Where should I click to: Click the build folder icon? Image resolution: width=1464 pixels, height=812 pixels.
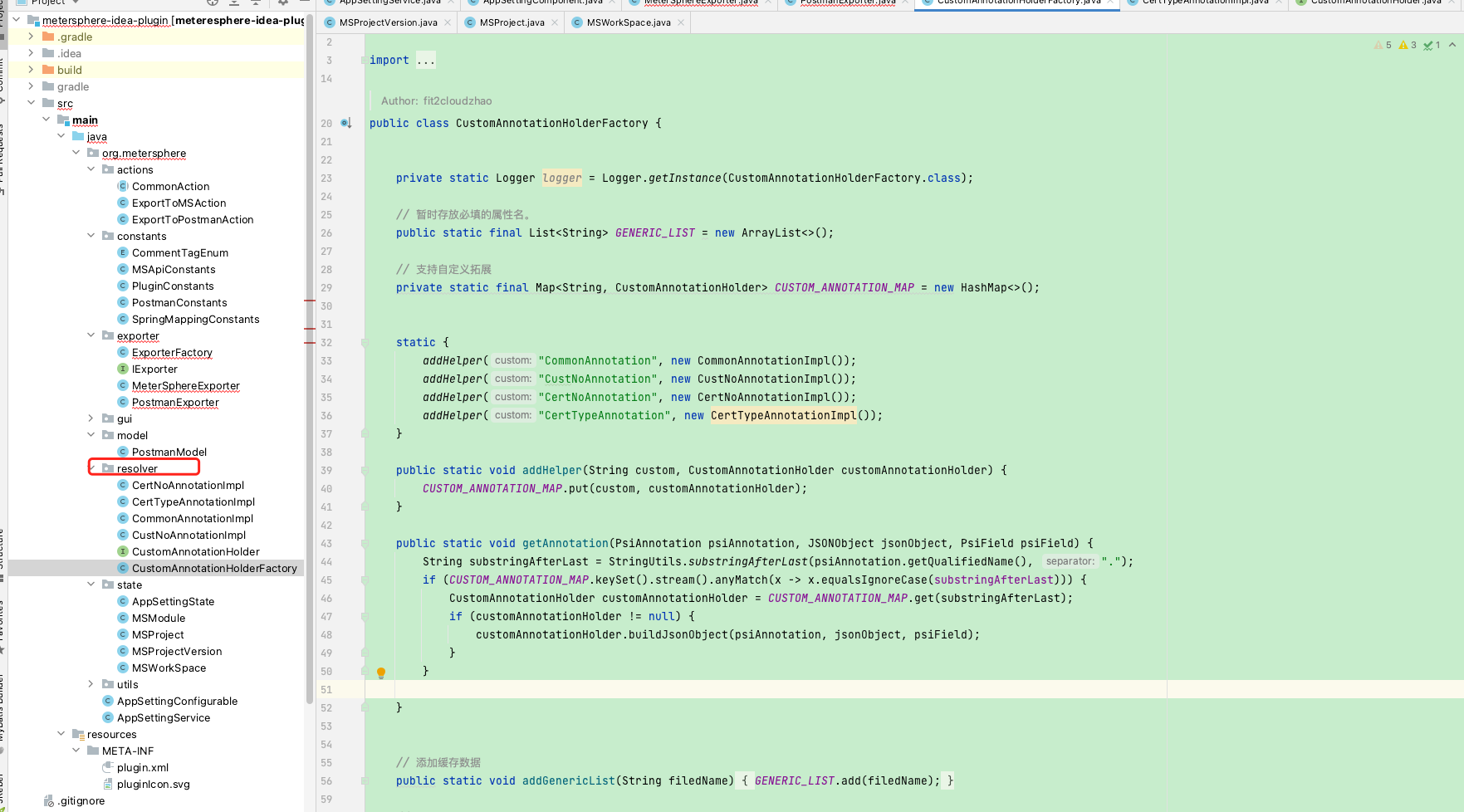point(48,70)
